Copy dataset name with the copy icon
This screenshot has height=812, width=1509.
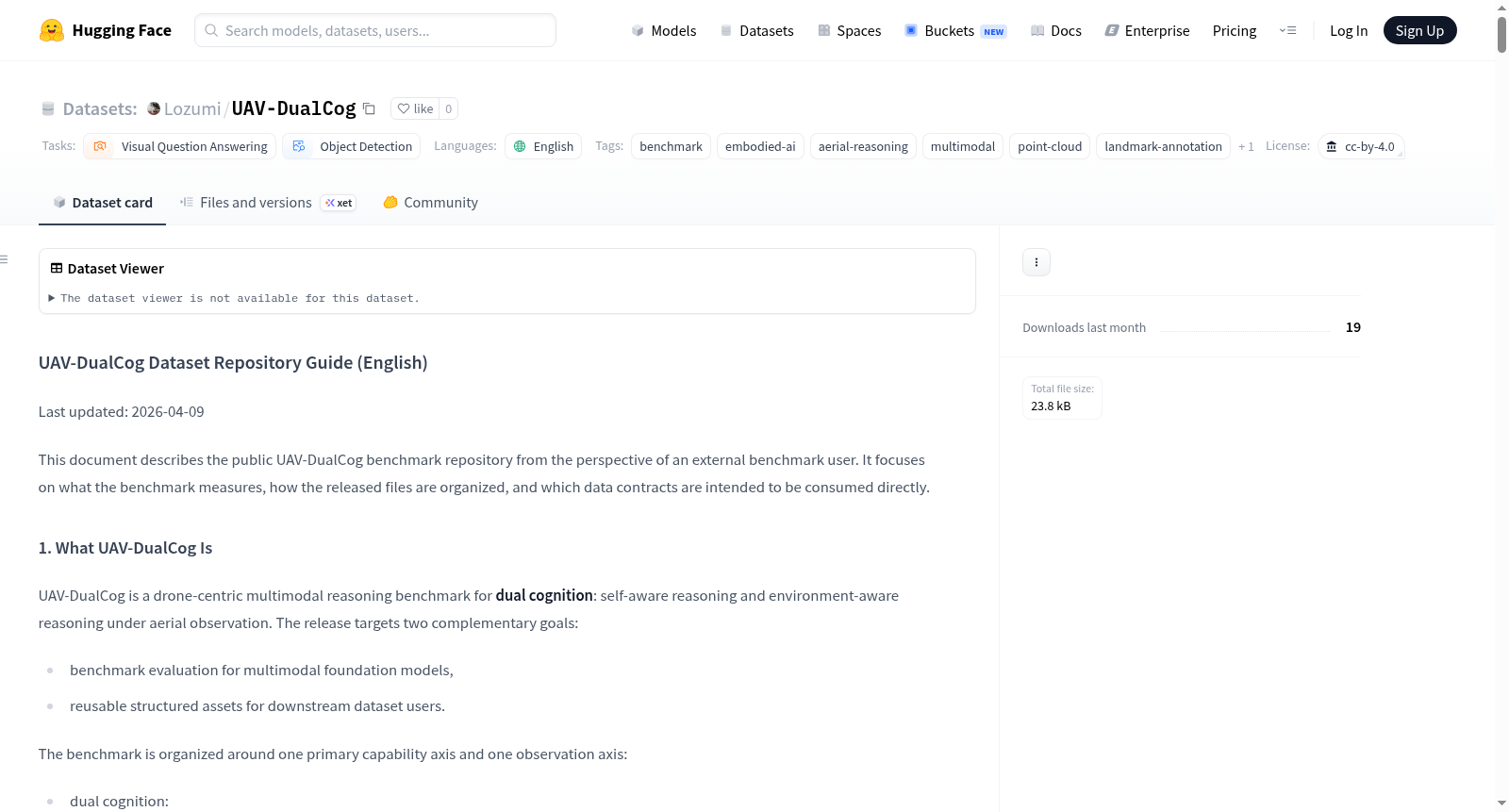click(370, 109)
